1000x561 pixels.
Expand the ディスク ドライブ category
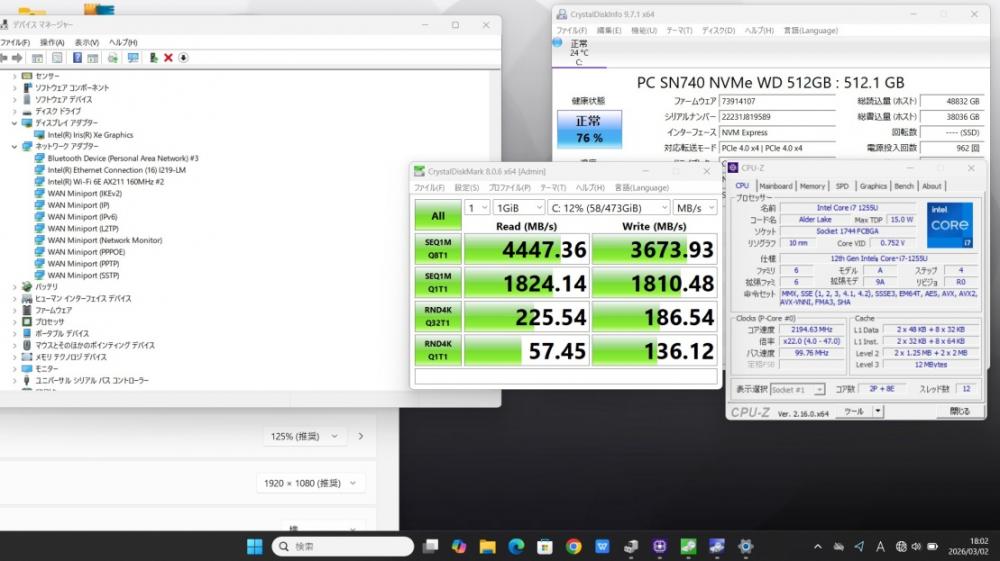point(14,111)
